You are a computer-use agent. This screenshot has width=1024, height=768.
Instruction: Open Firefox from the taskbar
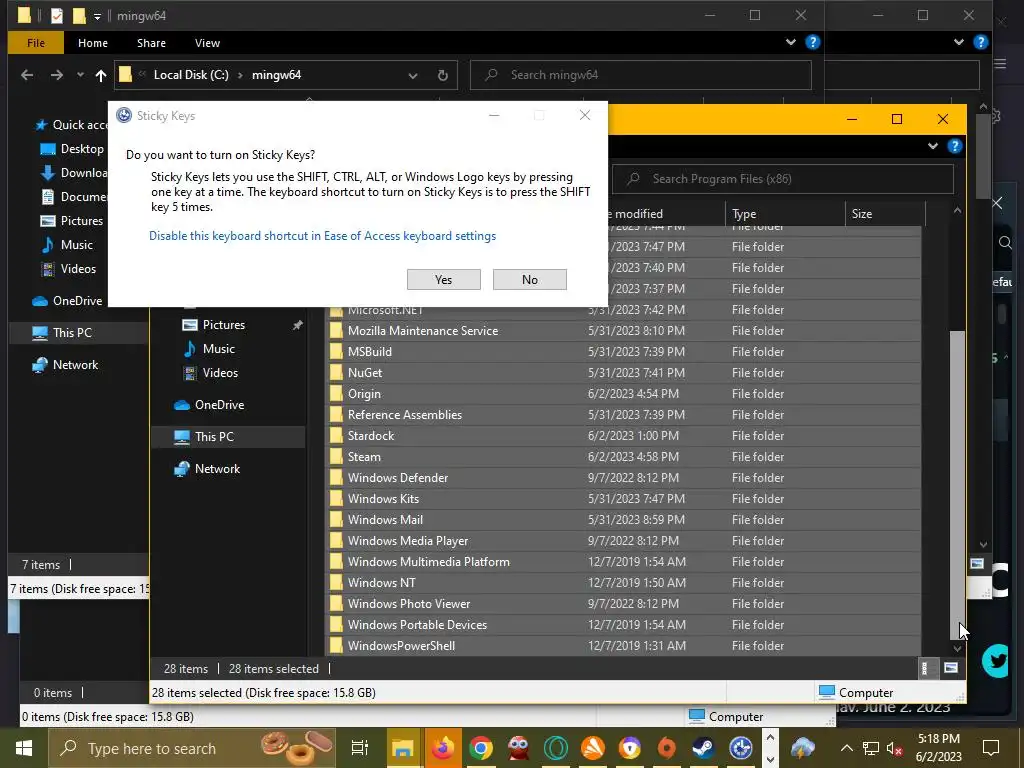(442, 748)
